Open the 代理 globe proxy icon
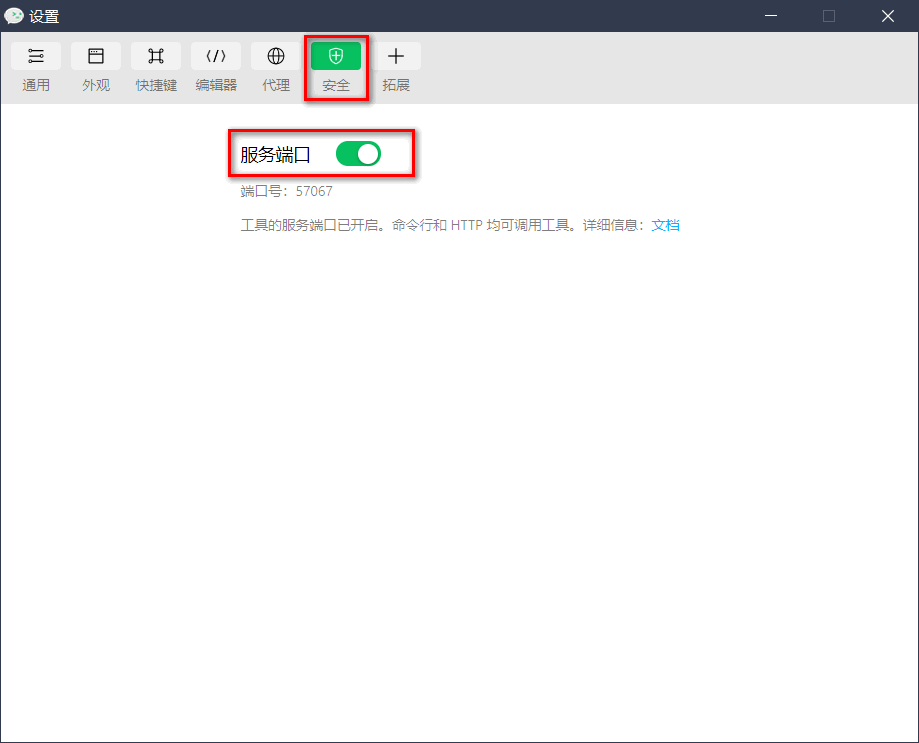 [x=276, y=56]
